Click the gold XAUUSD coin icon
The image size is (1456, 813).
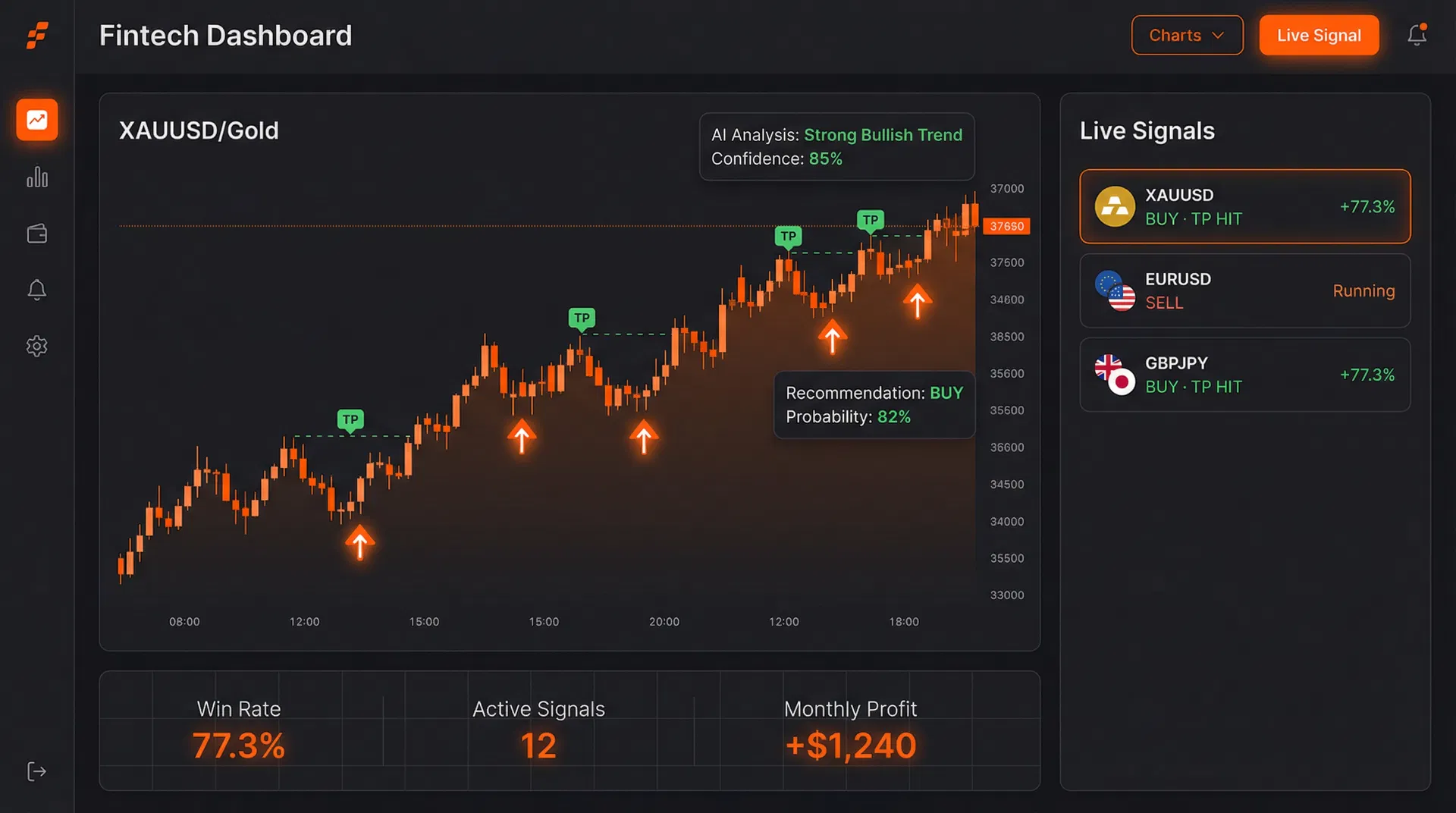coord(1115,206)
